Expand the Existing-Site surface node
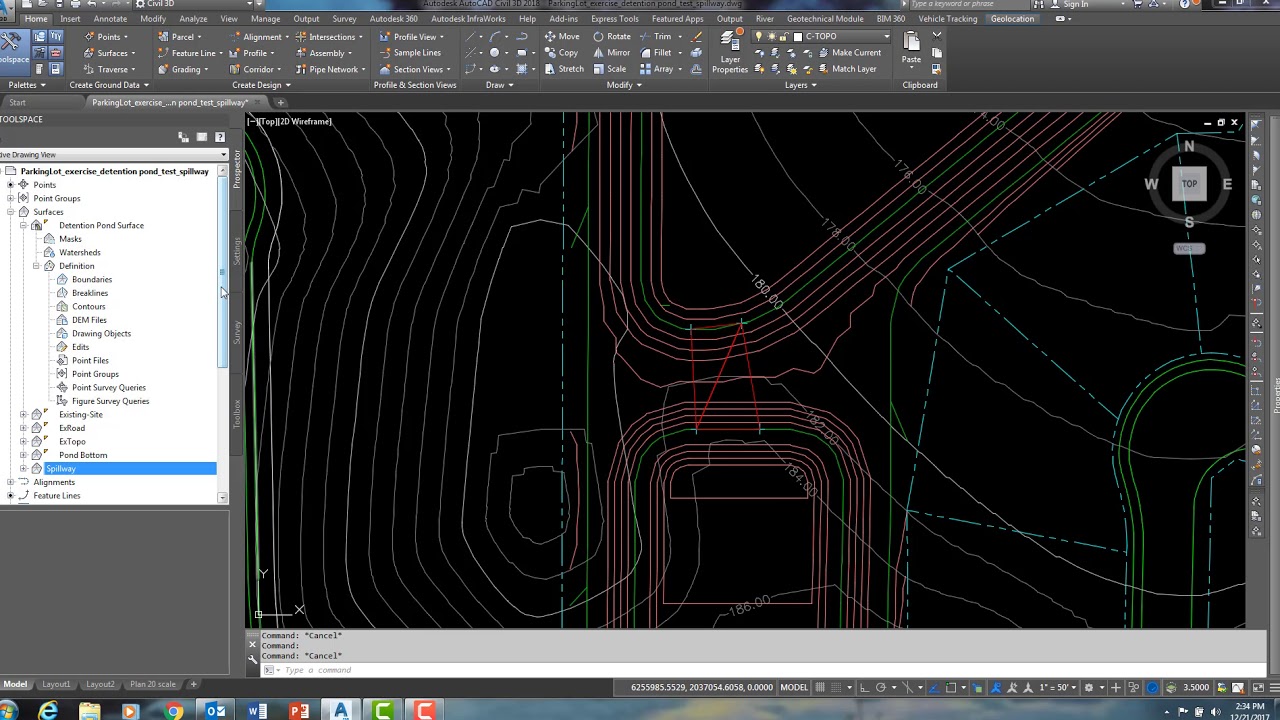The height and width of the screenshot is (720, 1280). click(x=23, y=414)
